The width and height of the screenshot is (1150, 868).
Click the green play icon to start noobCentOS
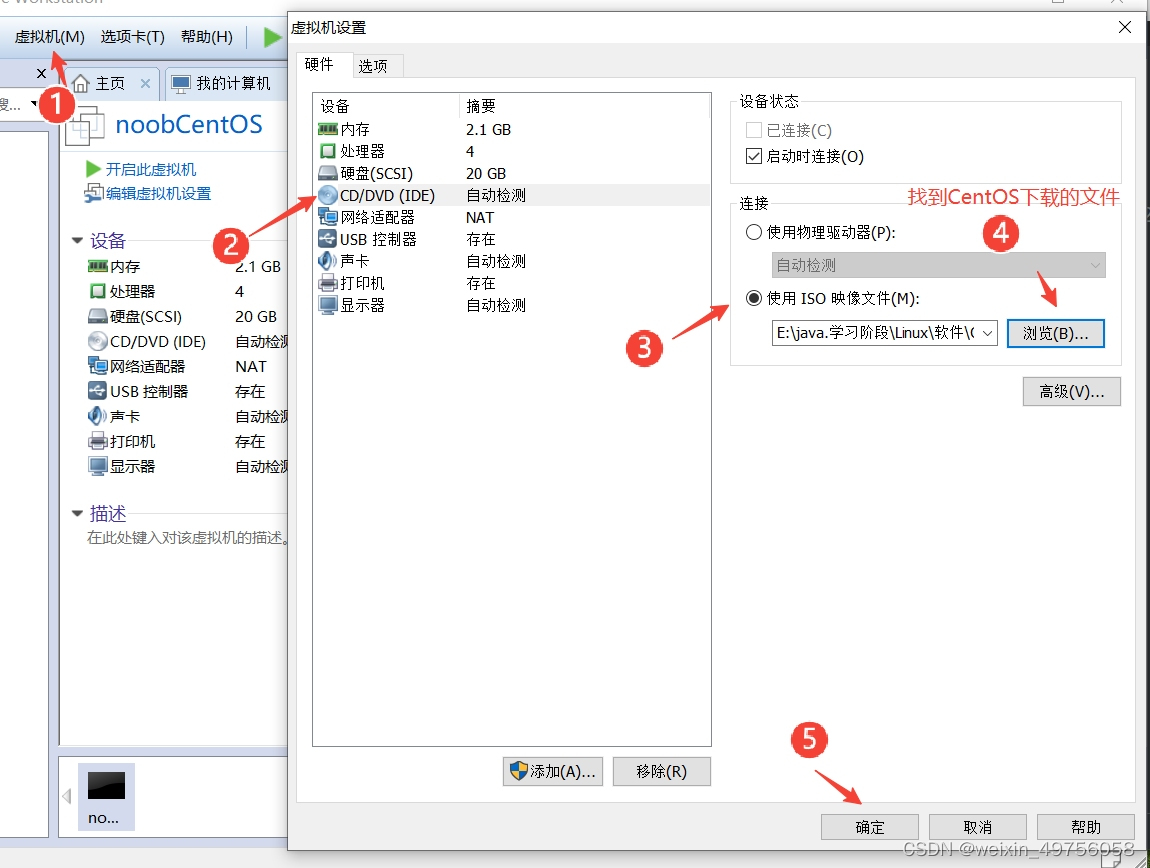click(272, 36)
